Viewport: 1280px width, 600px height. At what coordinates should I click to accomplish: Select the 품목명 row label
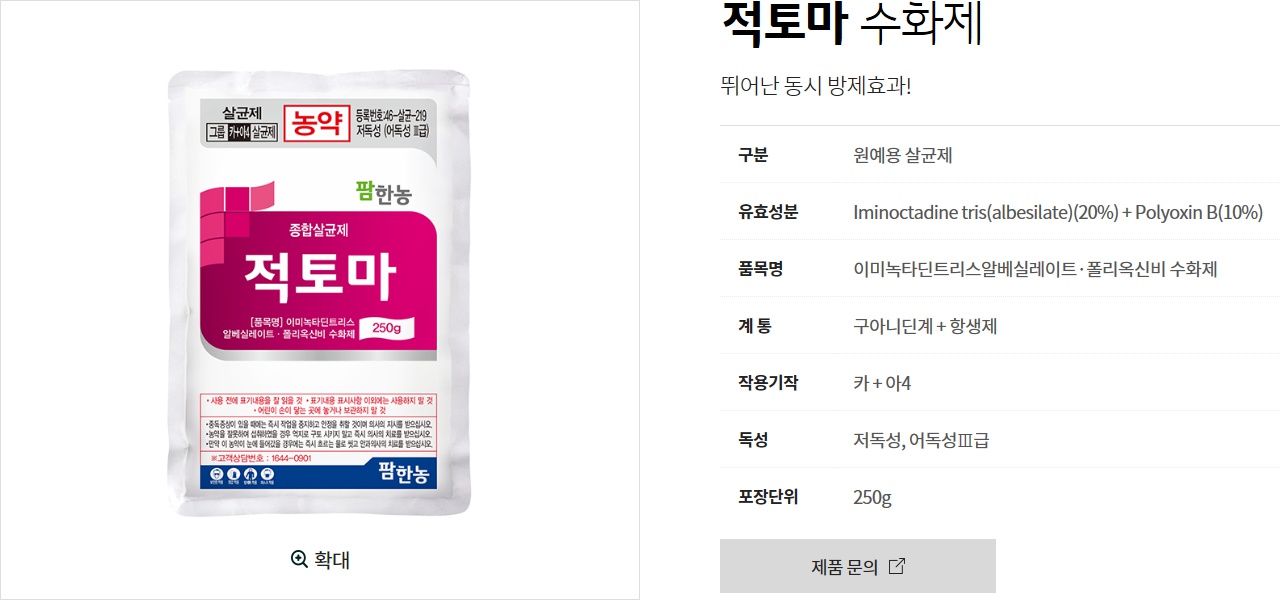tap(760, 269)
